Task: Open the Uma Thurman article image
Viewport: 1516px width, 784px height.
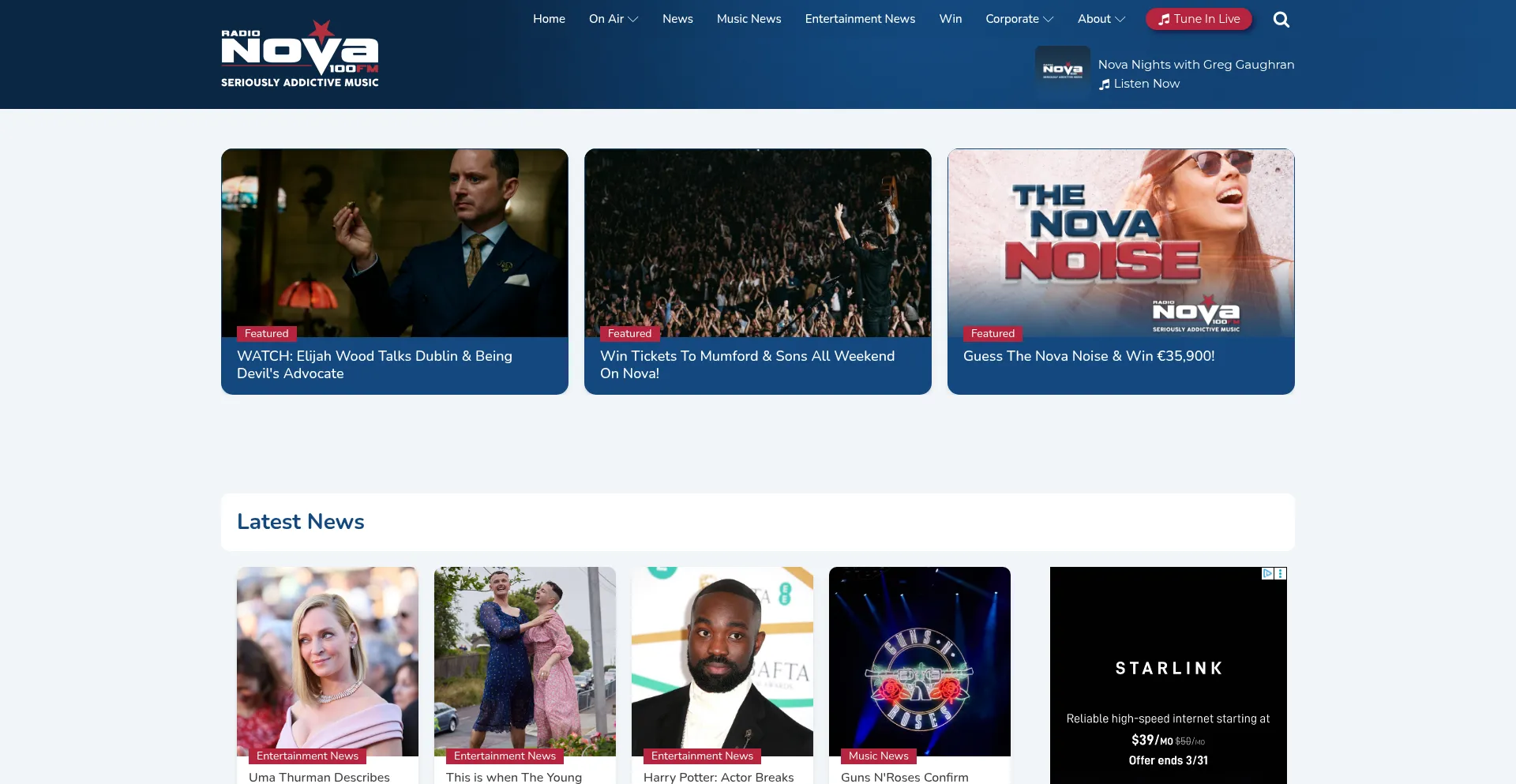Action: [328, 662]
